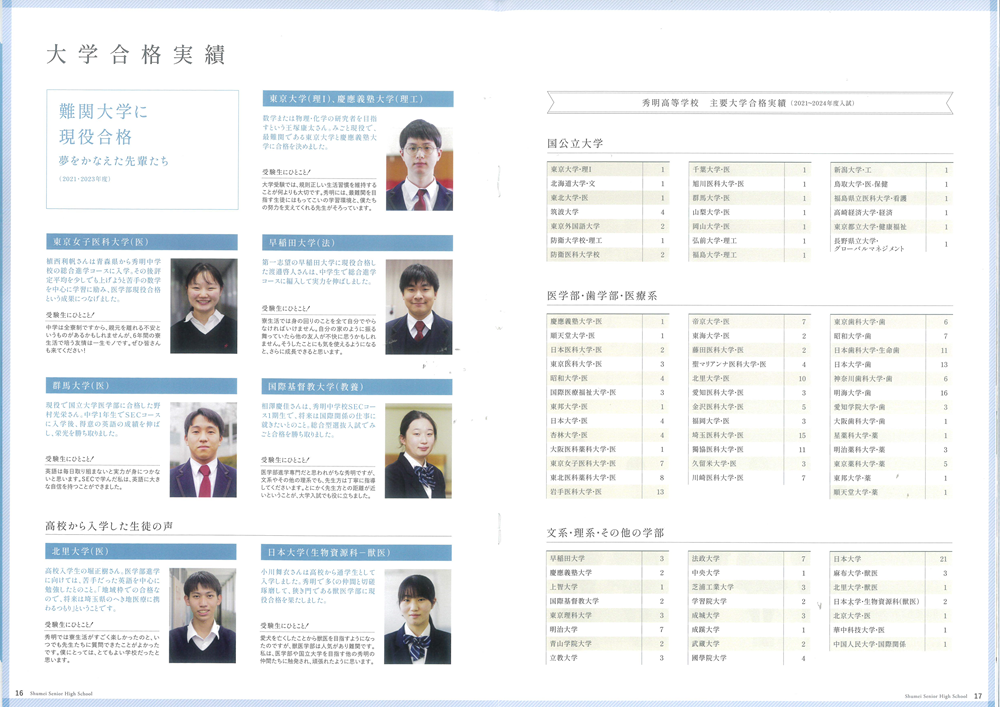This screenshot has height=707, width=1000.
Task: Click page number 17 in the footer
Action: tap(978, 696)
